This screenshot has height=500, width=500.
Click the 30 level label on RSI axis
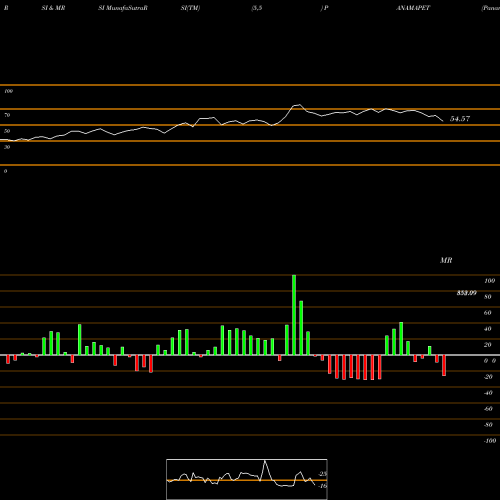click(x=7, y=147)
